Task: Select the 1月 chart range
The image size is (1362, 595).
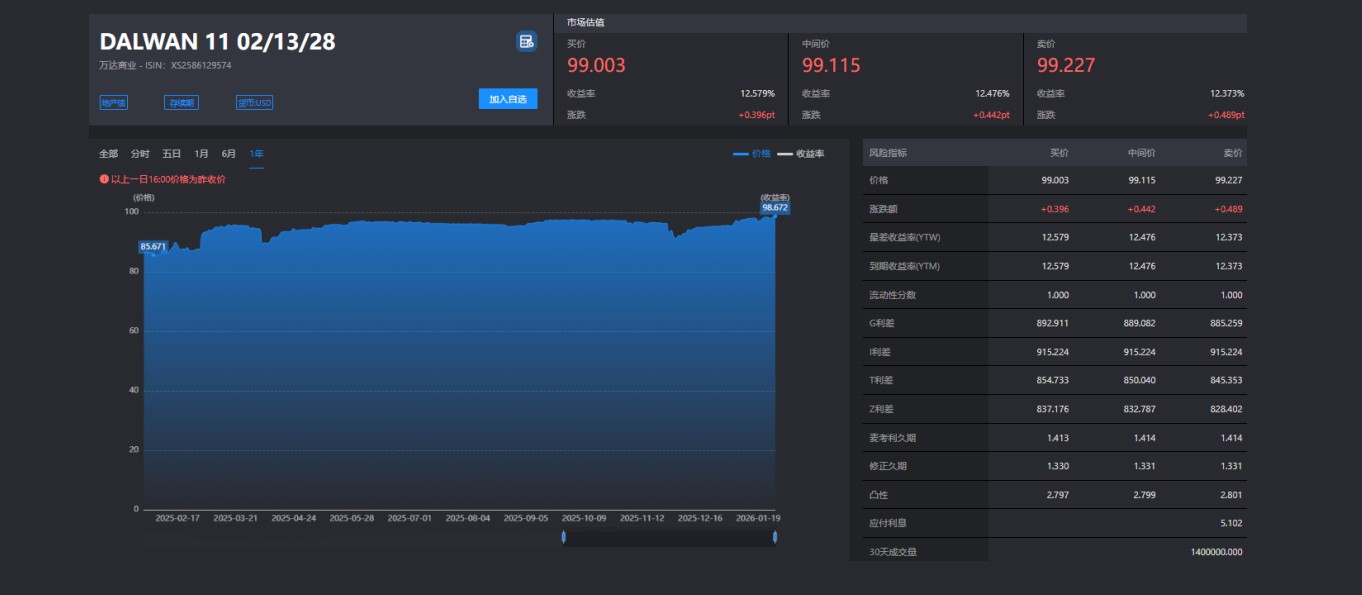Action: tap(201, 154)
